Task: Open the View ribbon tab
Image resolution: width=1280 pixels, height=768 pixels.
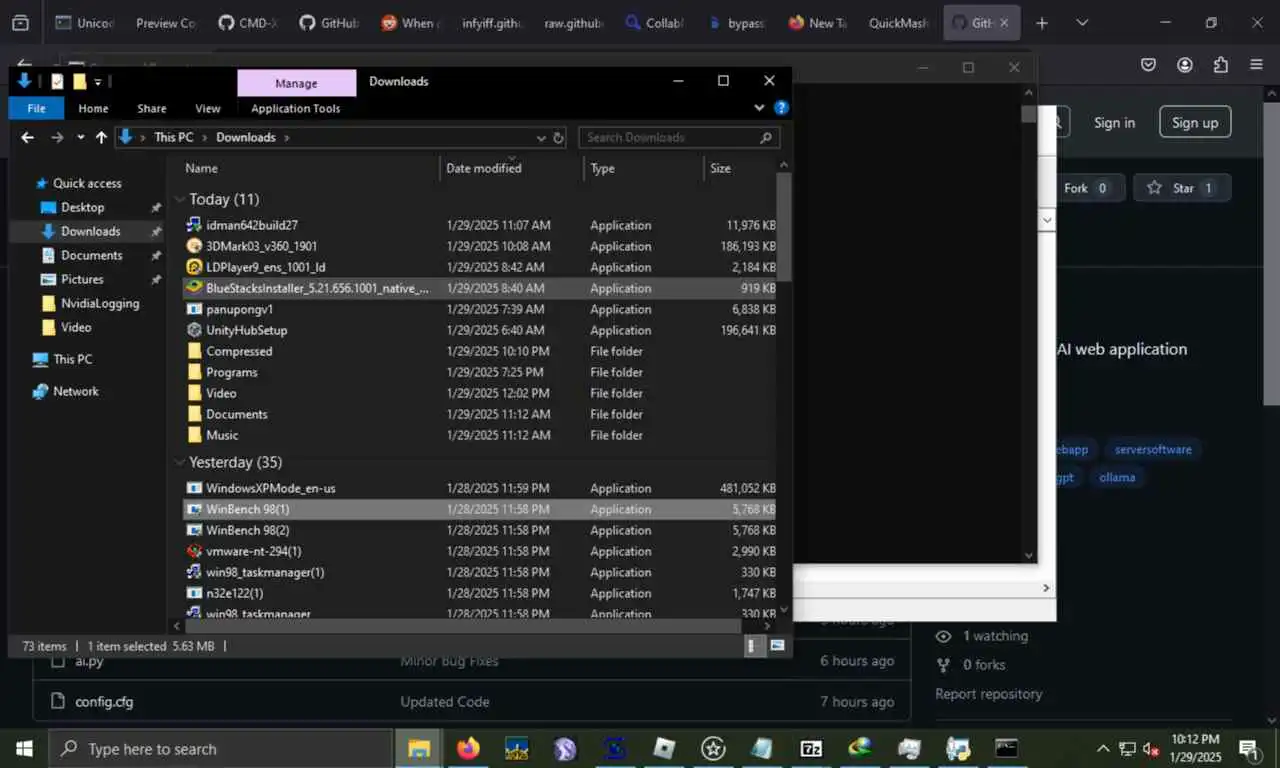Action: [x=208, y=108]
